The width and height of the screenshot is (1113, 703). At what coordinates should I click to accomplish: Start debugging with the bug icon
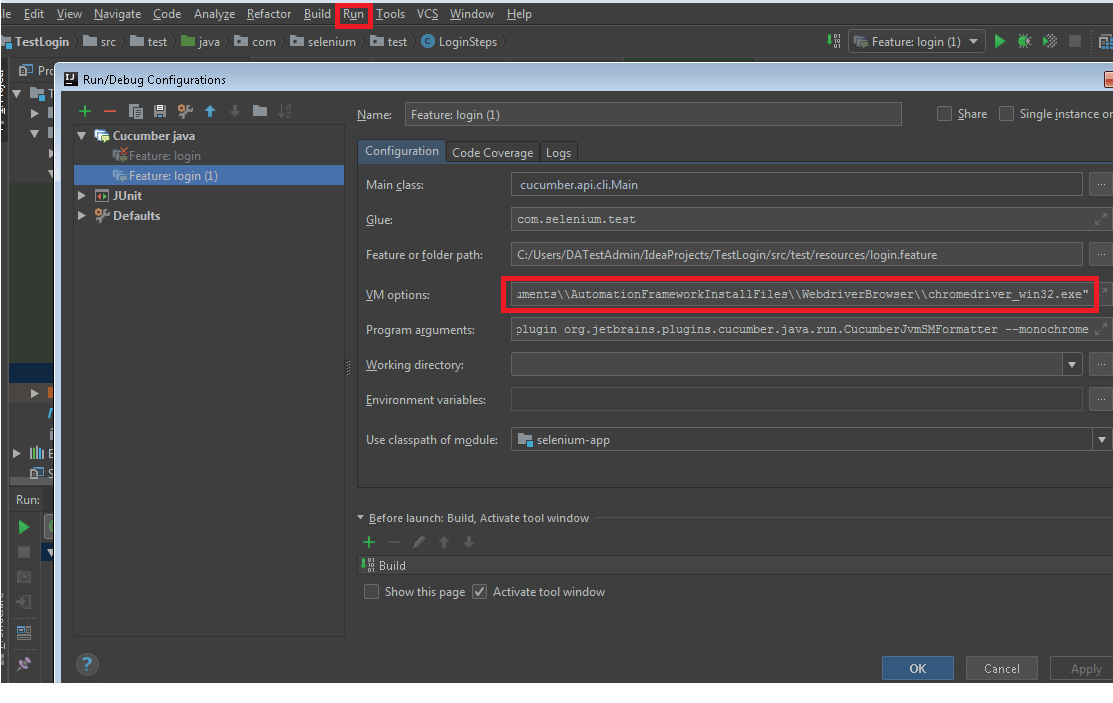coord(1024,40)
